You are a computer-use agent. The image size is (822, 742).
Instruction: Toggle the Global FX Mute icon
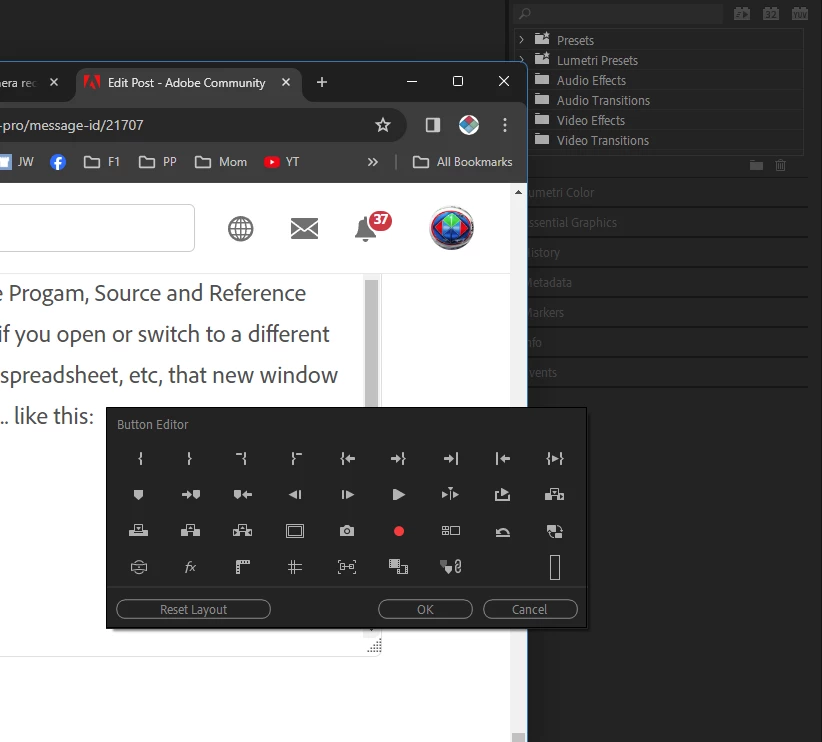[190, 567]
